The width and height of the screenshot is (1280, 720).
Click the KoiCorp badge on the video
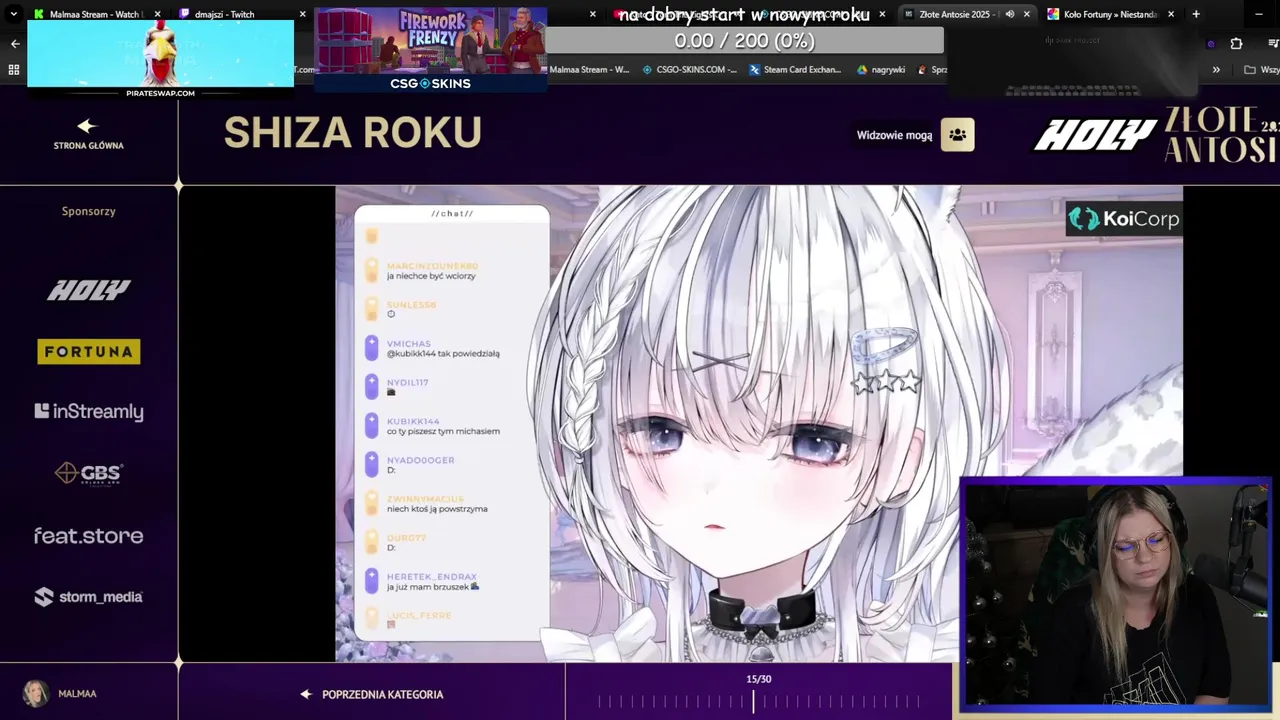coord(1124,219)
